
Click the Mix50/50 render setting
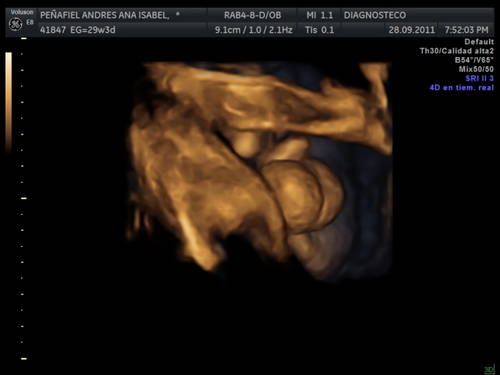pos(476,69)
